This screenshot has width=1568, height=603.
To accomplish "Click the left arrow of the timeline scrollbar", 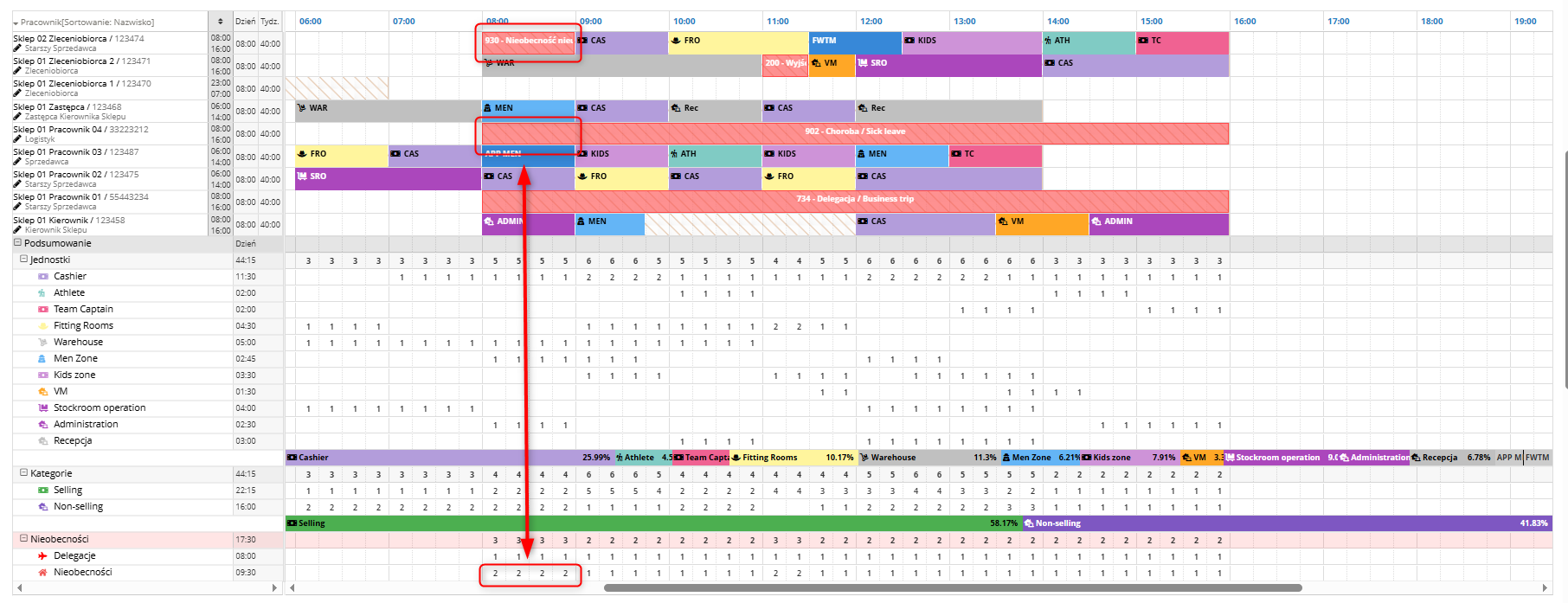I will point(292,588).
